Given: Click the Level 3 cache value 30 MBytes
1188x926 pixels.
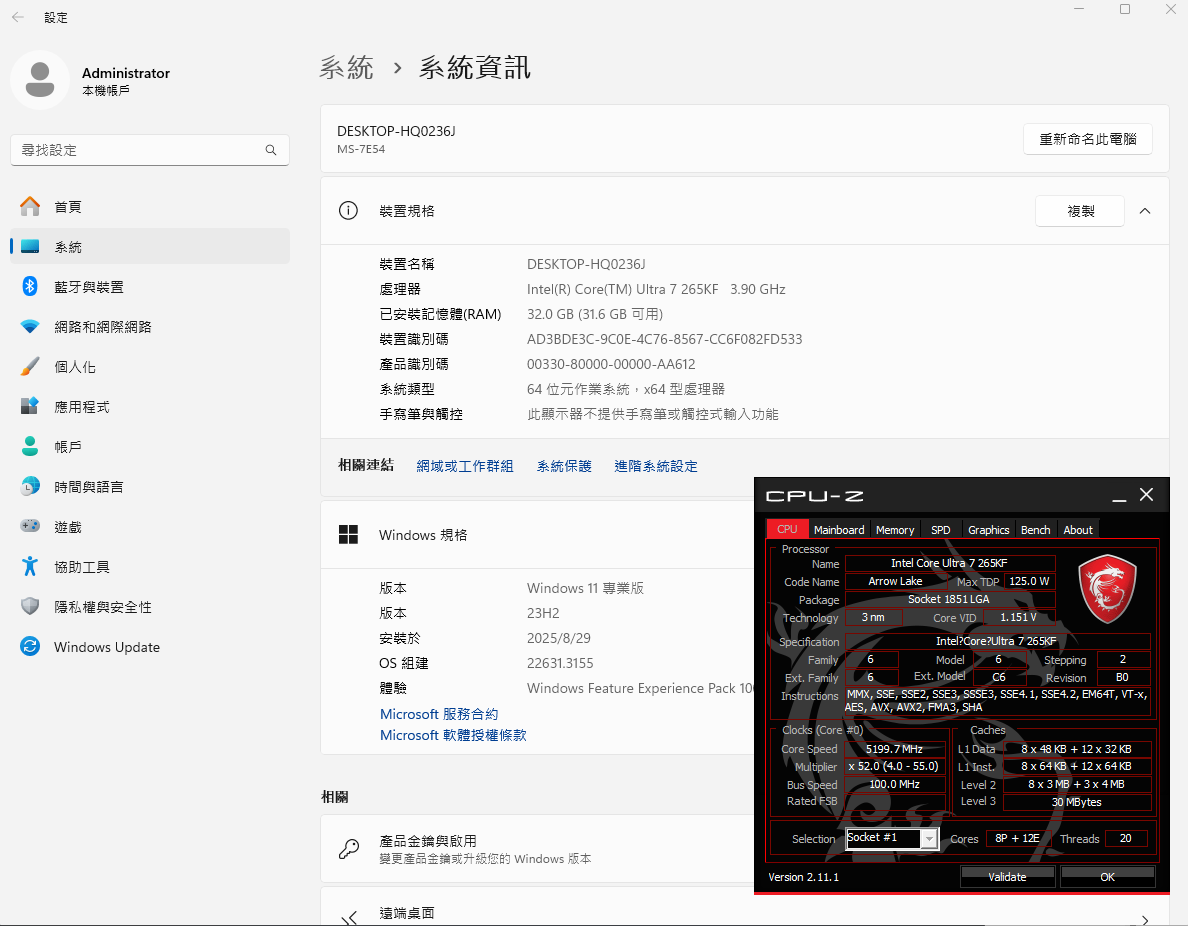Looking at the screenshot, I should pos(1076,802).
